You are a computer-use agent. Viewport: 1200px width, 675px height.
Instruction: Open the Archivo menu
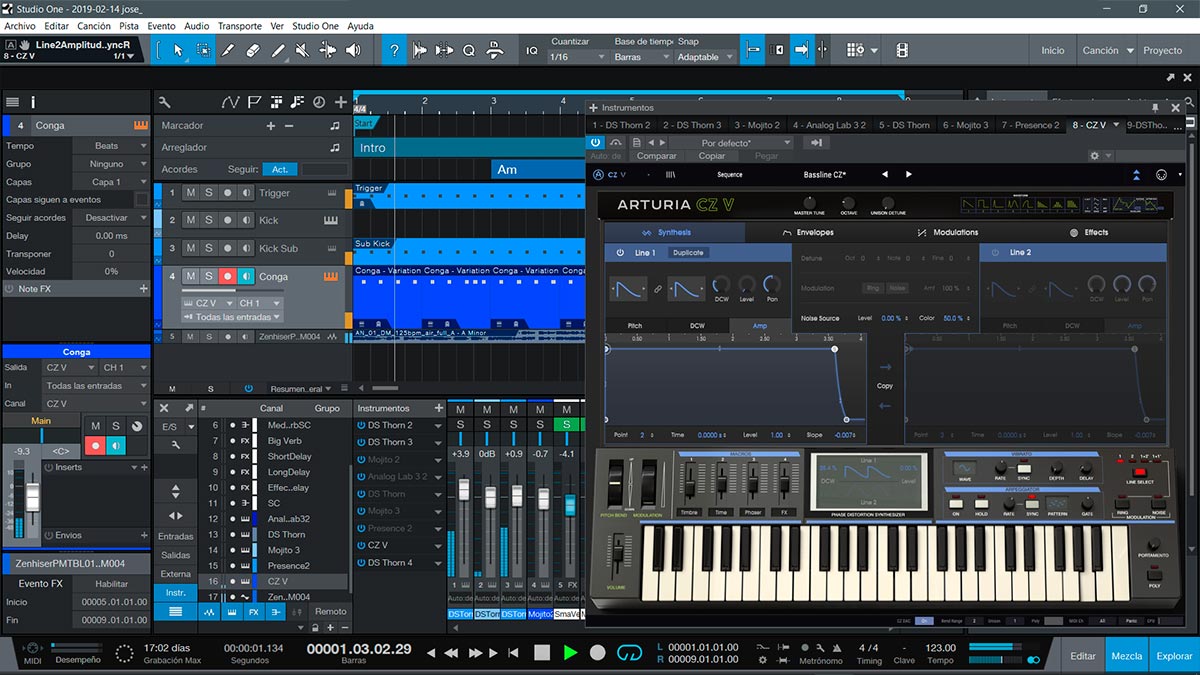coord(20,26)
